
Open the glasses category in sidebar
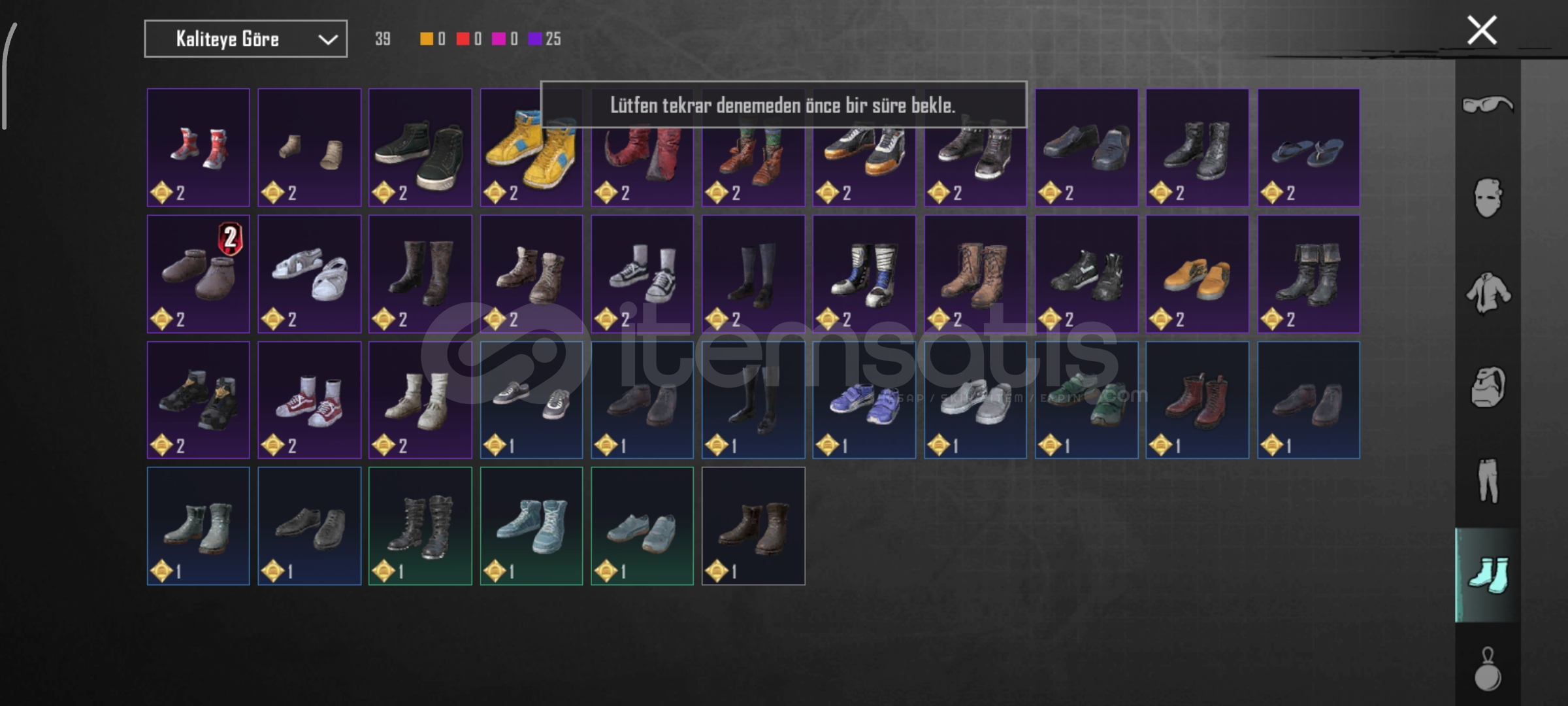tap(1488, 105)
